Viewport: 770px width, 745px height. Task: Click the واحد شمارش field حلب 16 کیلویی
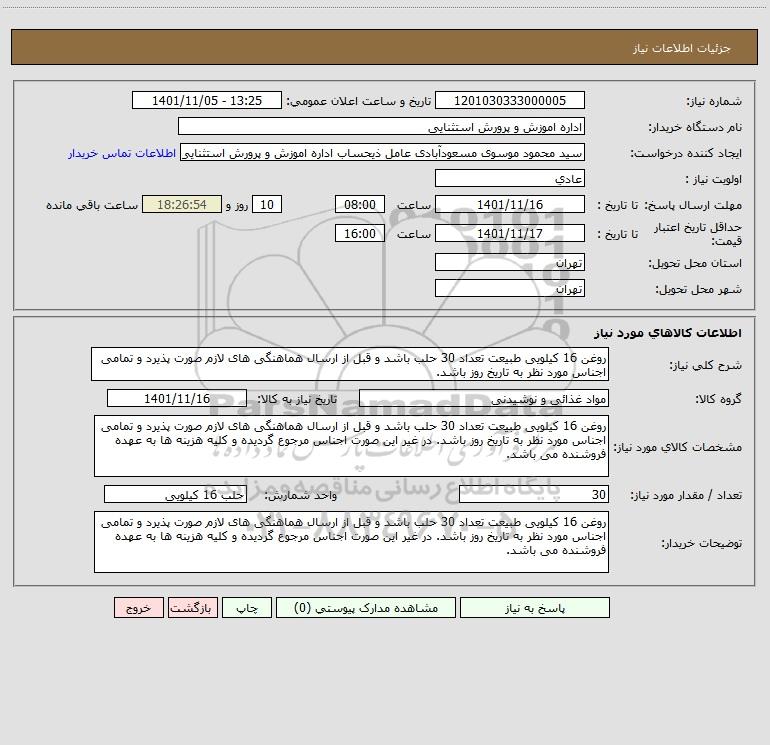coord(175,494)
